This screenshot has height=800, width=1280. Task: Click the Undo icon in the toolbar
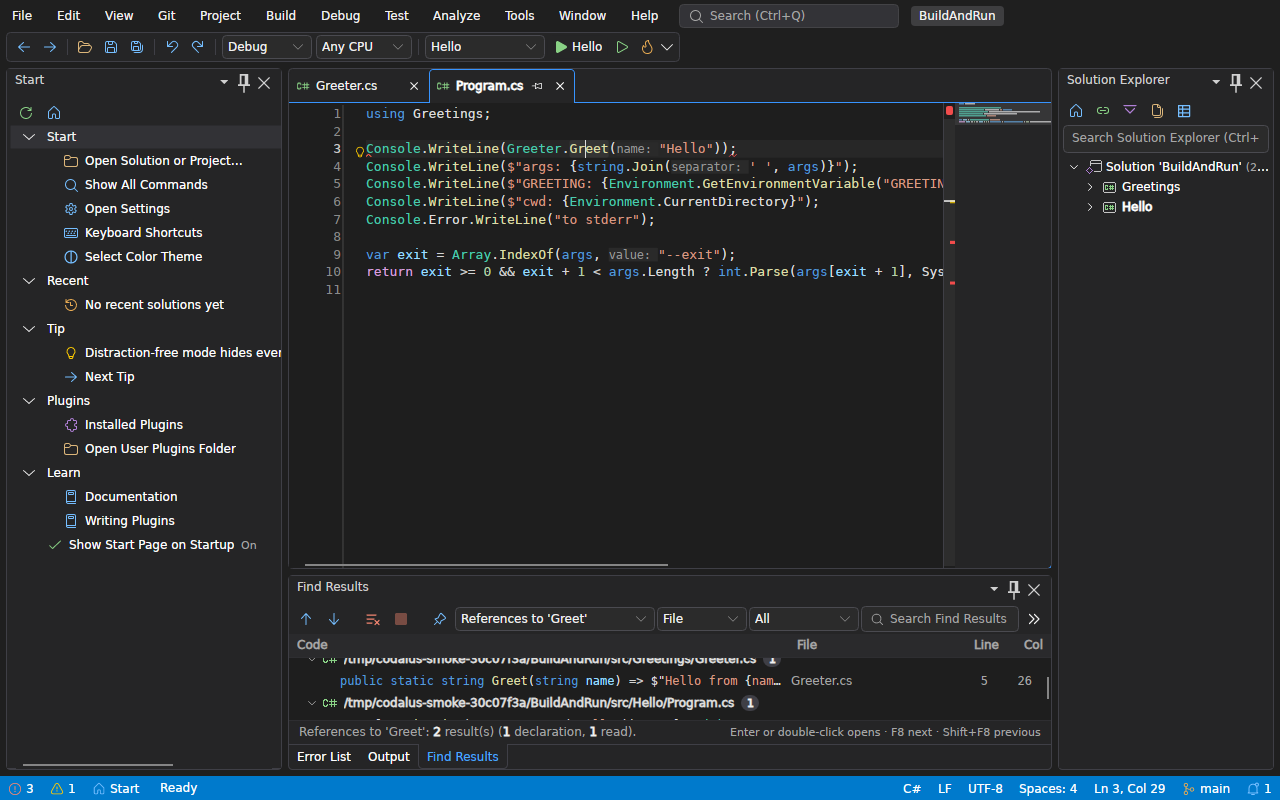coord(172,47)
